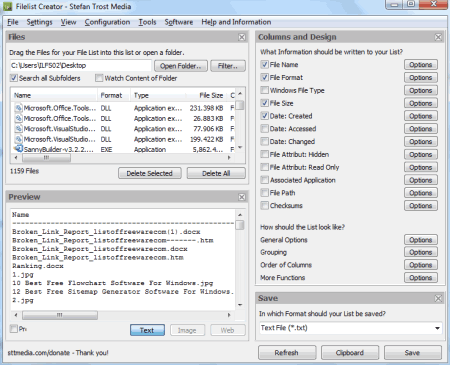Enable the Associated Application checkbox

(x=264, y=180)
